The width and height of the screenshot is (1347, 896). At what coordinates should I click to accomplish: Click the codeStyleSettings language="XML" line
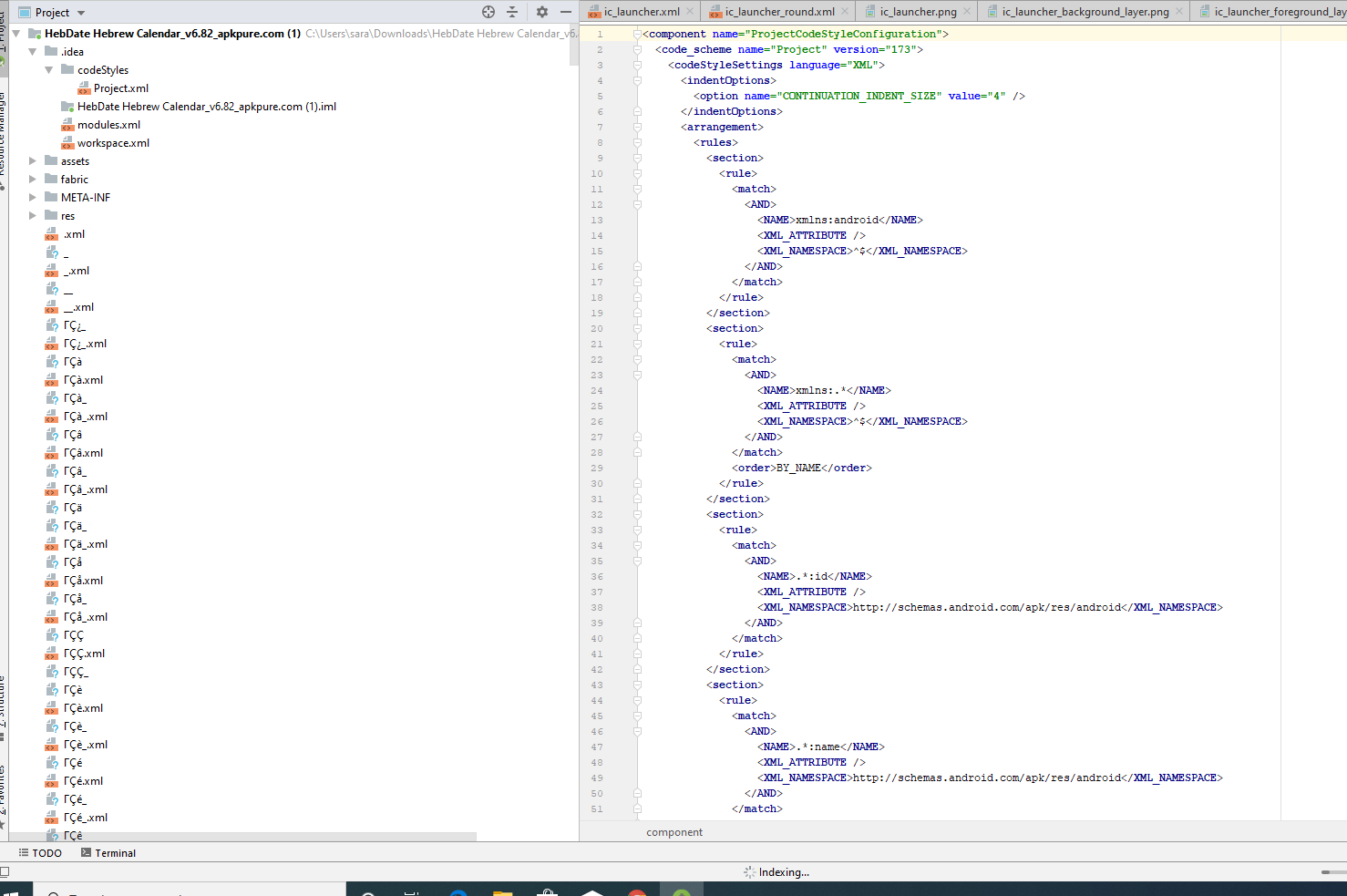point(776,65)
